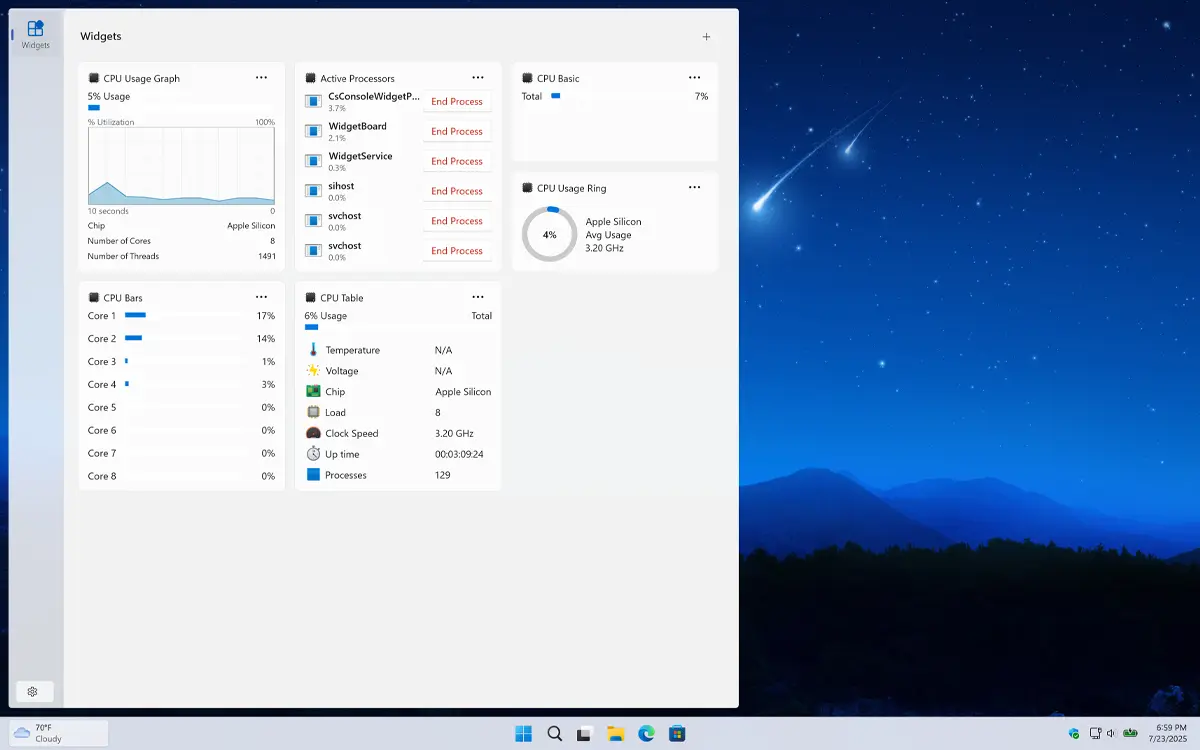This screenshot has height=750, width=1200.
Task: Click the green Chip icon in CPU Table
Action: pyautogui.click(x=313, y=392)
